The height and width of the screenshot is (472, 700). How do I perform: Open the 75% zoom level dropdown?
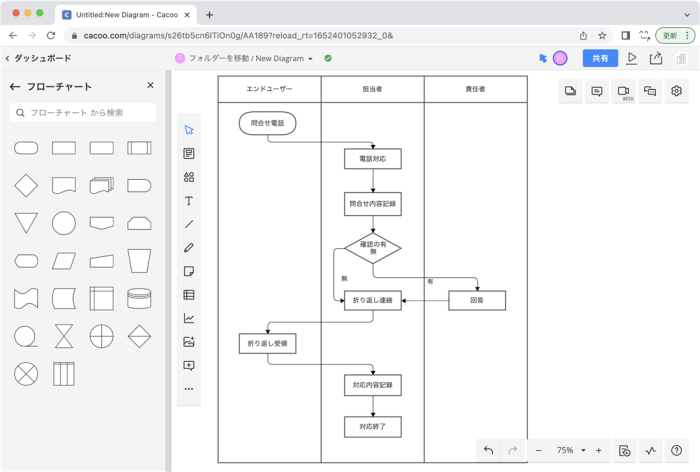(x=583, y=451)
